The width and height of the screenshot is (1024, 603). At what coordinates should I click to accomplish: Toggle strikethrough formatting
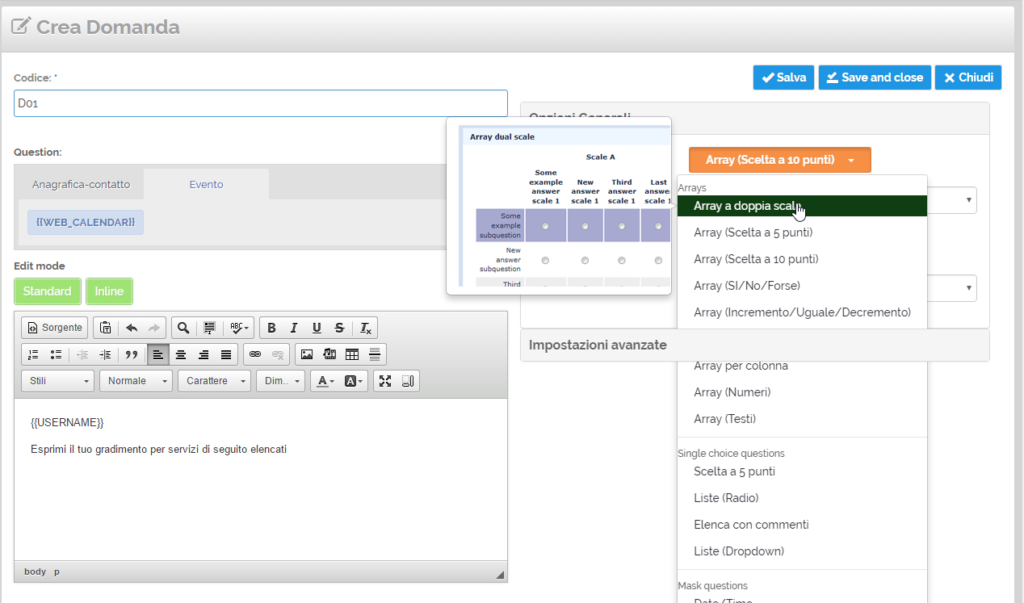pyautogui.click(x=339, y=328)
